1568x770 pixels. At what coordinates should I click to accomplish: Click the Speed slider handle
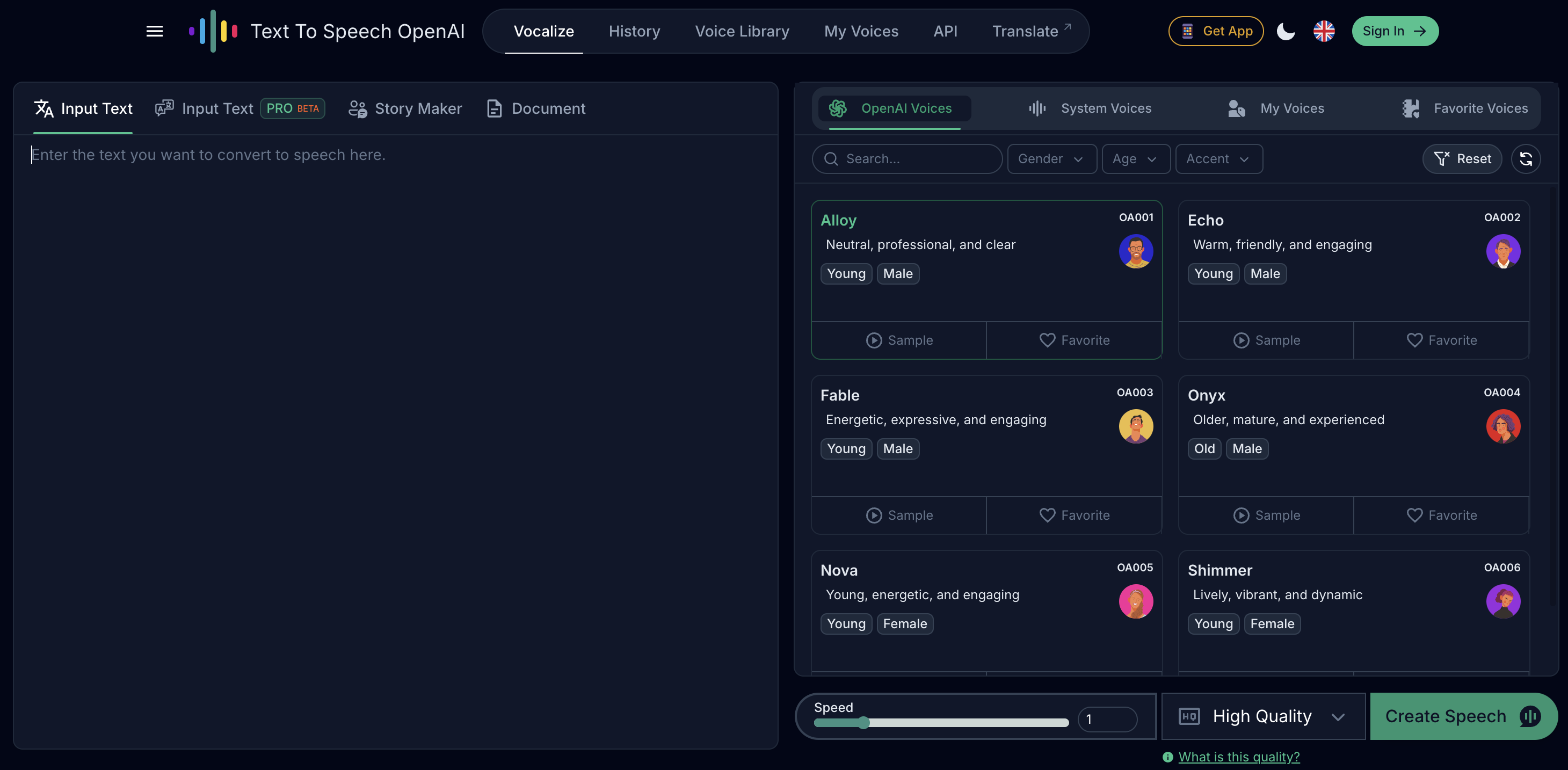click(863, 723)
